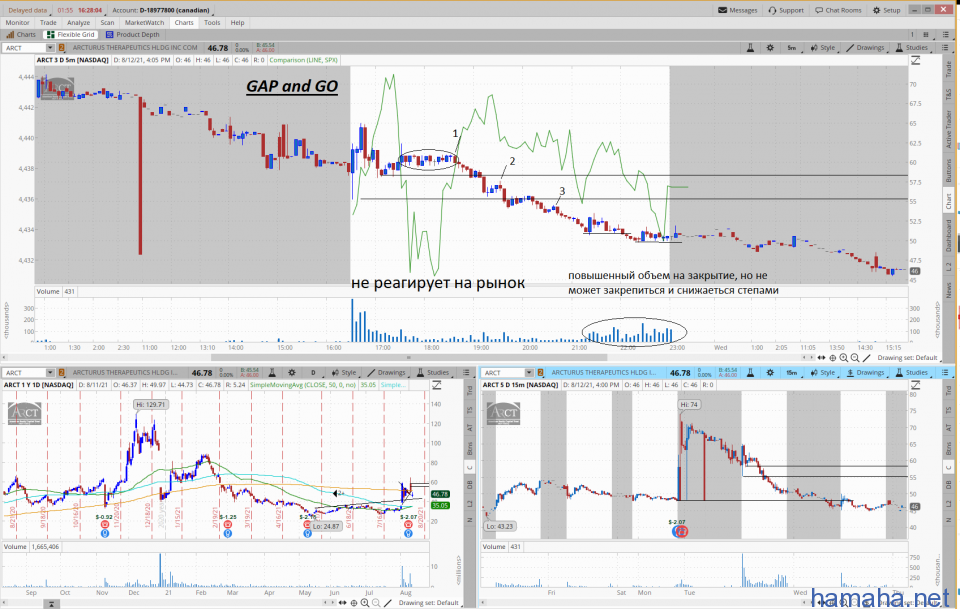960x609 pixels.
Task: Click the pan arrows icon below the top chart
Action: pyautogui.click(x=821, y=358)
